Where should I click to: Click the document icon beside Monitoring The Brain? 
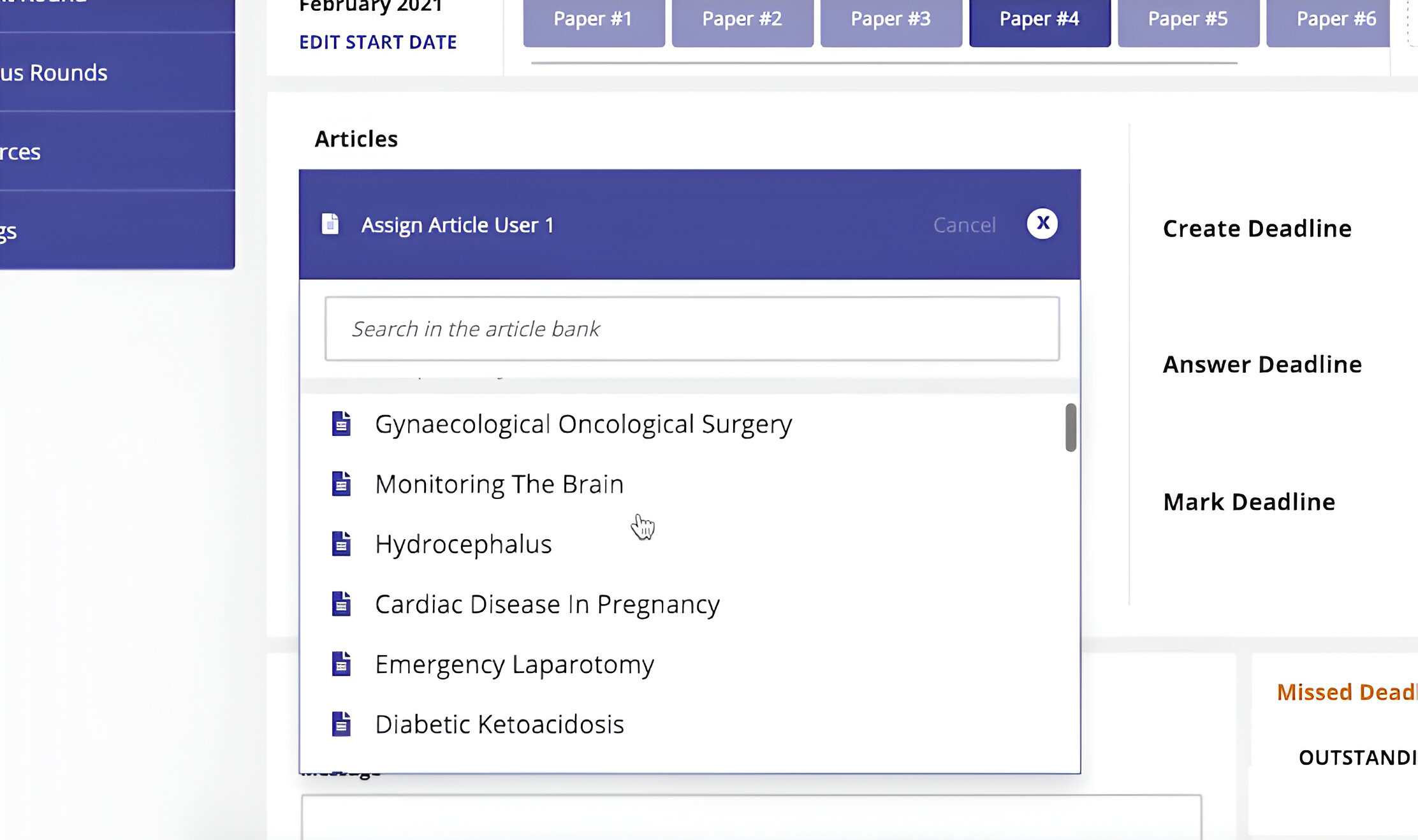pyautogui.click(x=341, y=484)
